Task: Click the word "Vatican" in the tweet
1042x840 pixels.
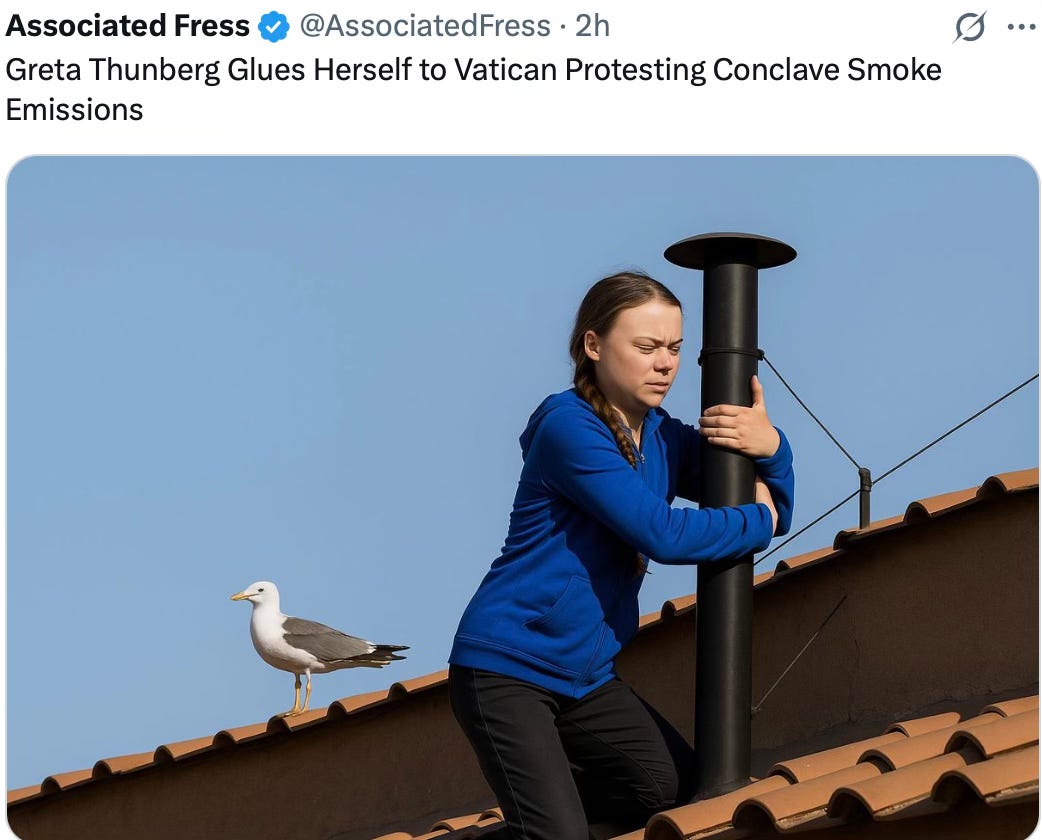Action: click(505, 70)
